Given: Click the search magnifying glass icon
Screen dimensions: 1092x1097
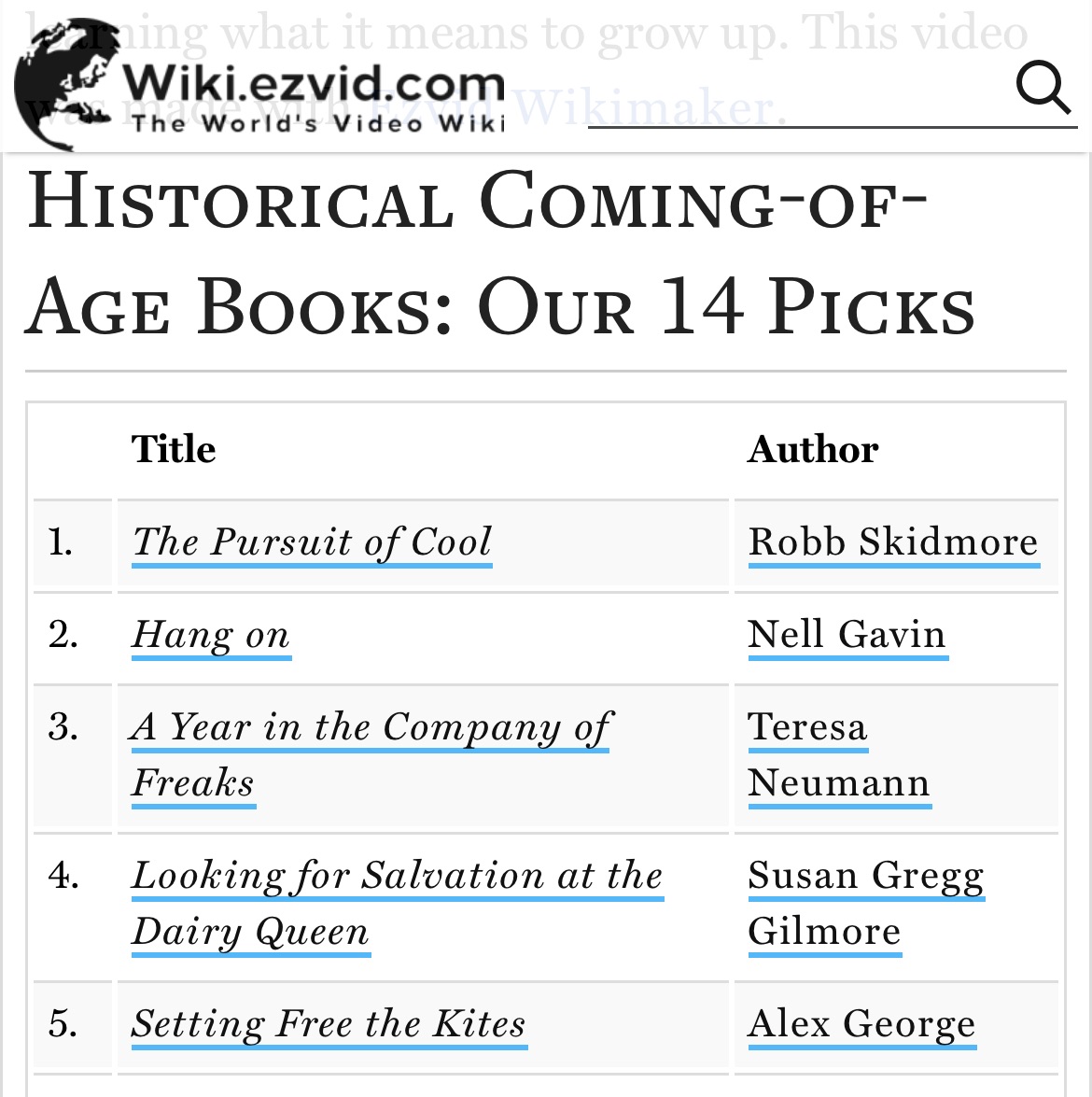Looking at the screenshot, I should [x=1043, y=88].
